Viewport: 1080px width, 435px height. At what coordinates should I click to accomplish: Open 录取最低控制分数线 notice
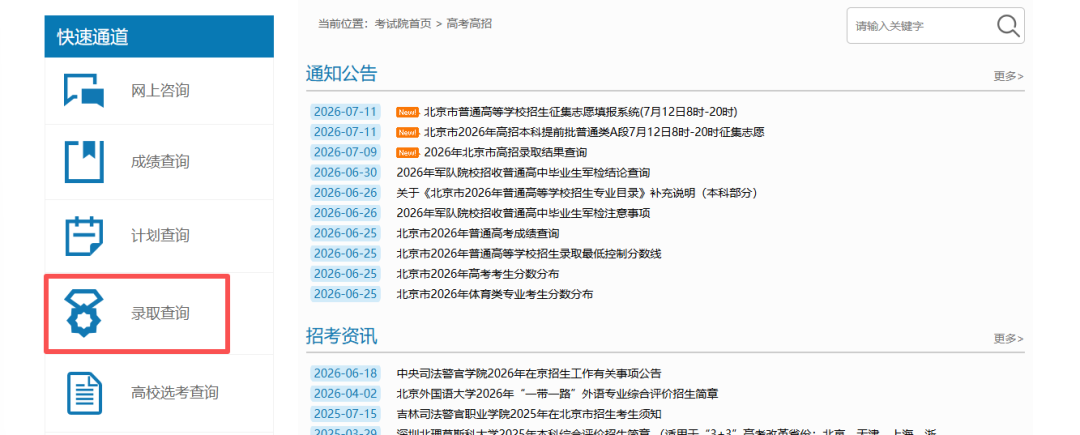coord(529,254)
